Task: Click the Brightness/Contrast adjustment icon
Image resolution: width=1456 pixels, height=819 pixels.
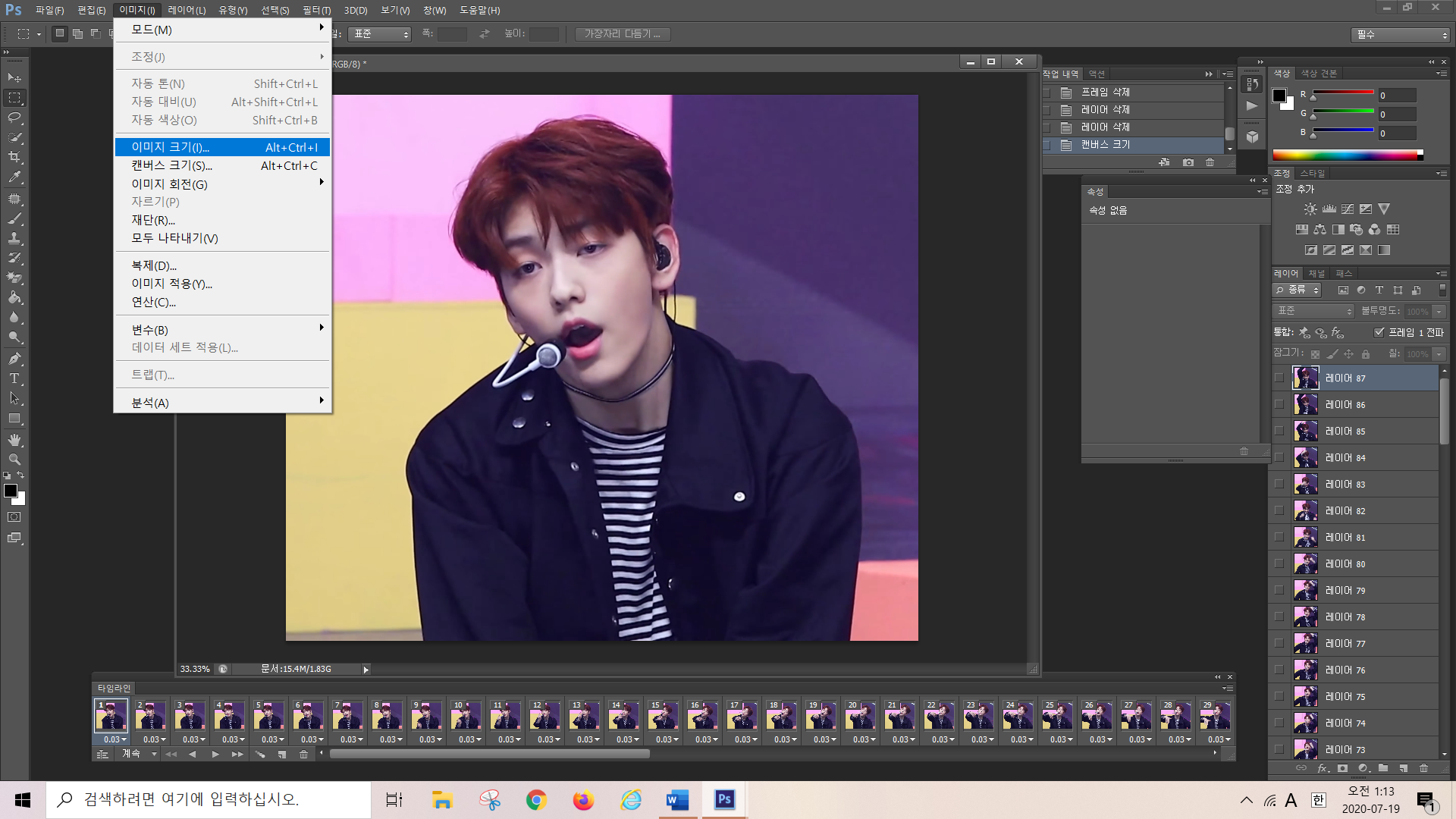Action: pyautogui.click(x=1310, y=209)
